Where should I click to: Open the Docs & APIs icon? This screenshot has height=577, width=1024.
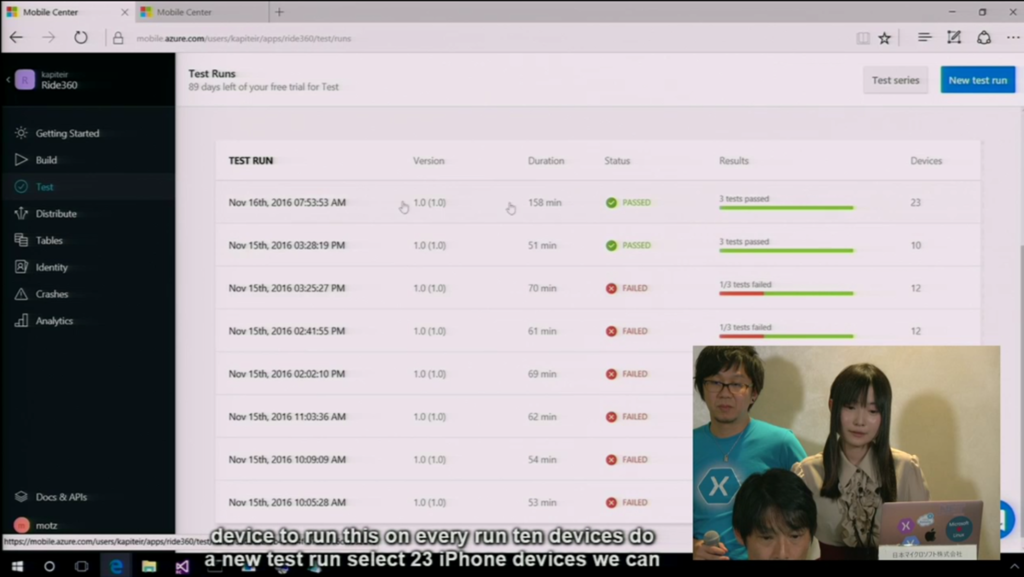point(21,497)
